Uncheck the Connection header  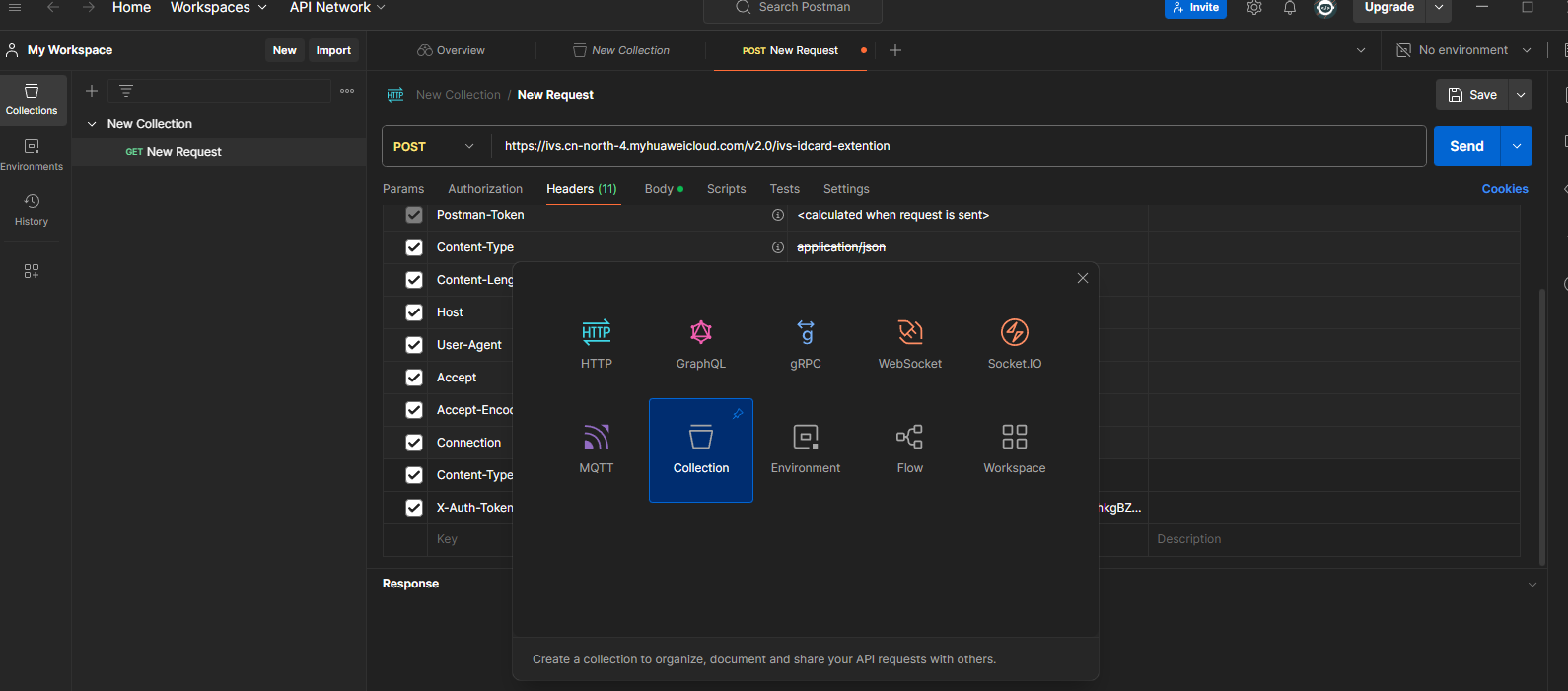(x=414, y=443)
